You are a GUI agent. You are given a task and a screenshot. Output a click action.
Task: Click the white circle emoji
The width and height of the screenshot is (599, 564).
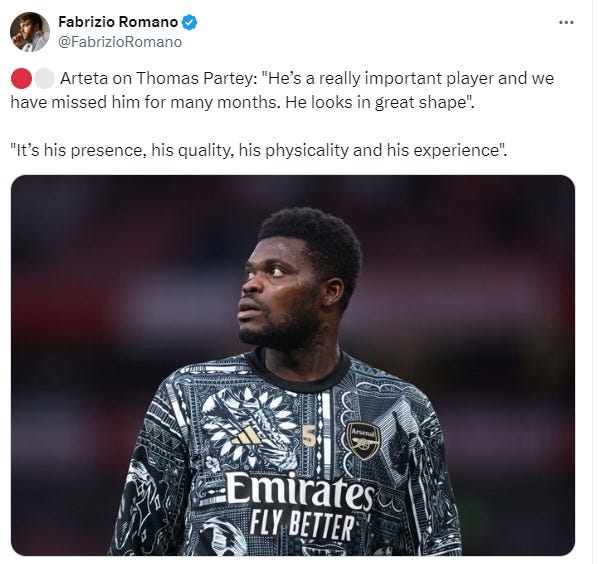point(44,79)
